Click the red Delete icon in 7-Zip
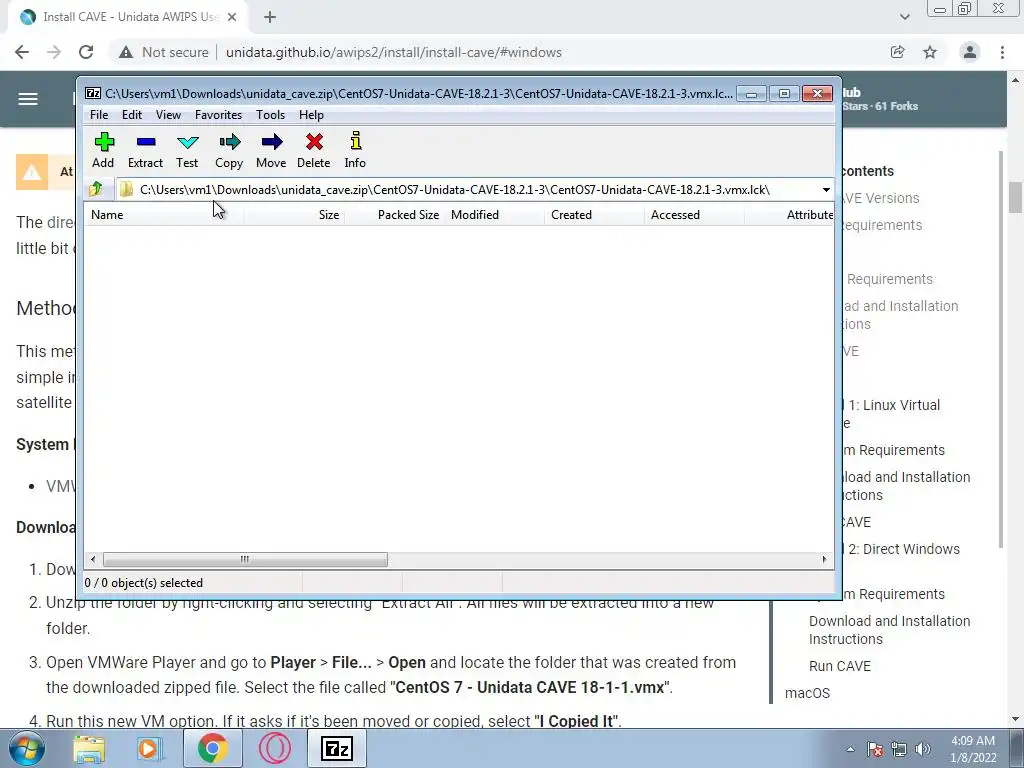Screen dimensions: 1024x768 [x=313, y=150]
